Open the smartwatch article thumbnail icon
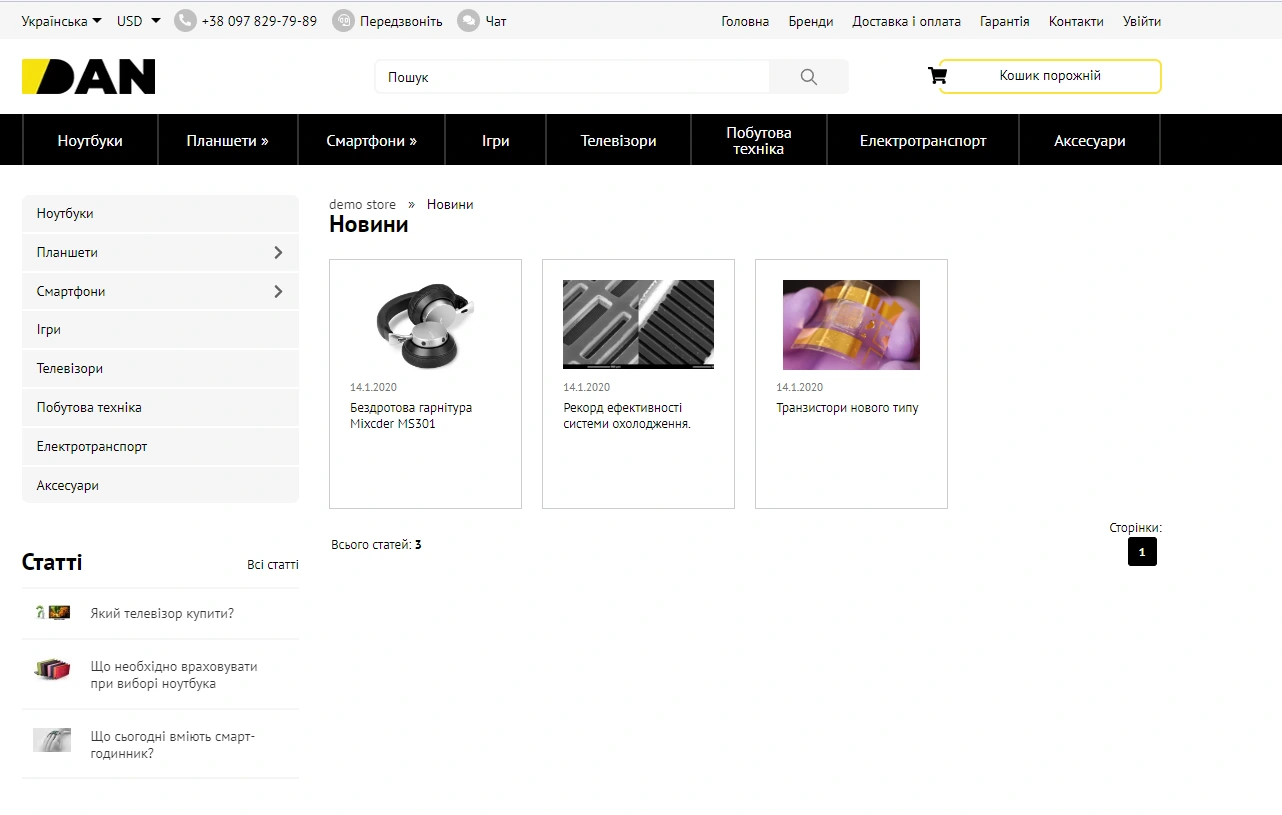 coord(52,740)
